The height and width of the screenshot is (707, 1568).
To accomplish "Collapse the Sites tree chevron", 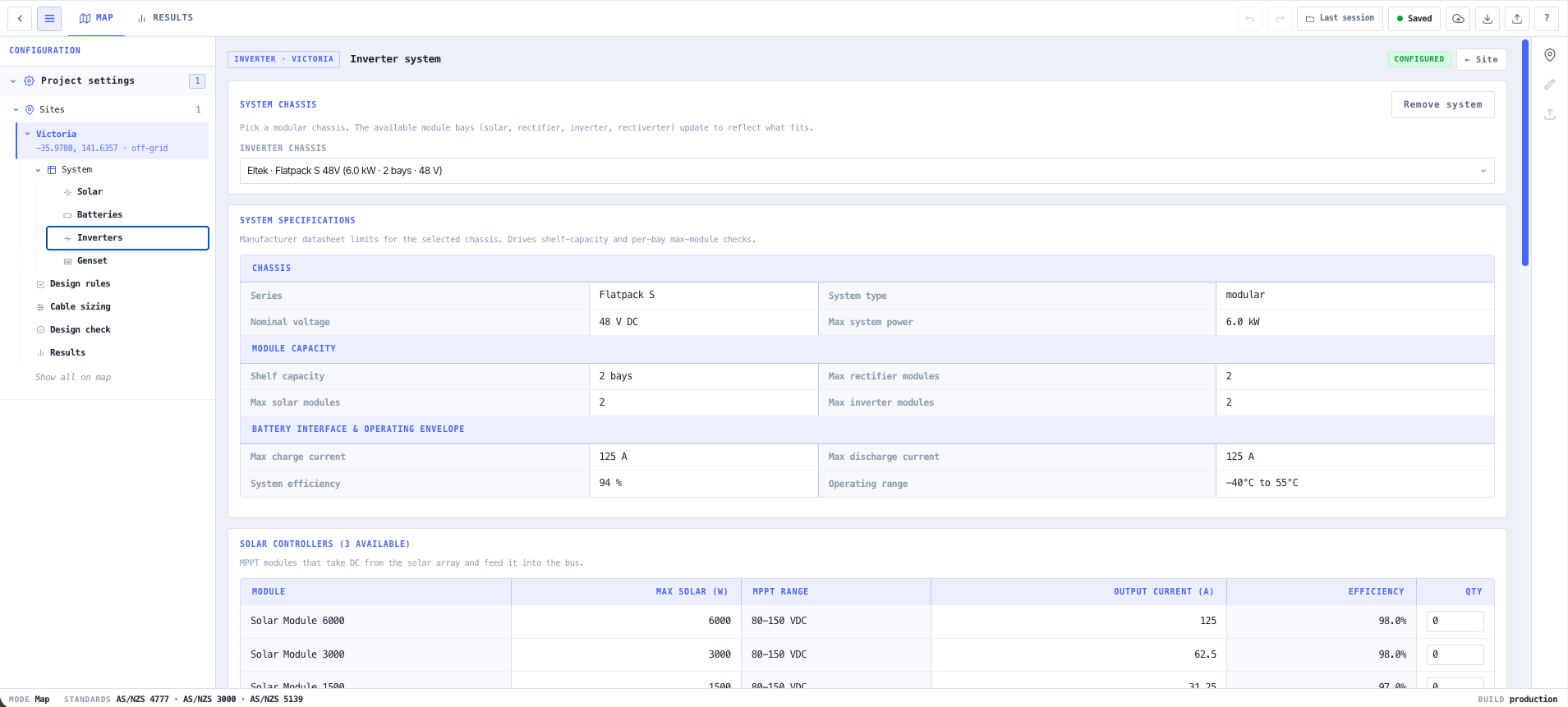I will pos(16,110).
